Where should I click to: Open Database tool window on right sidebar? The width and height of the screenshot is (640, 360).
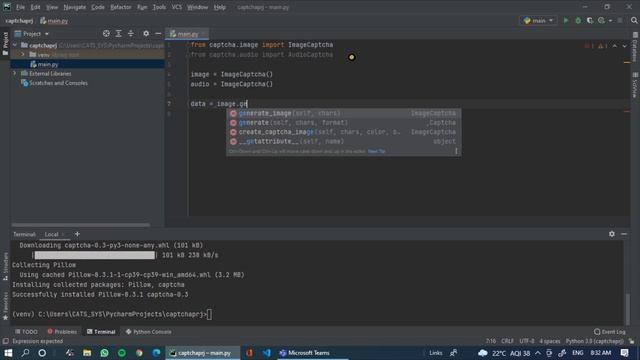point(635,47)
